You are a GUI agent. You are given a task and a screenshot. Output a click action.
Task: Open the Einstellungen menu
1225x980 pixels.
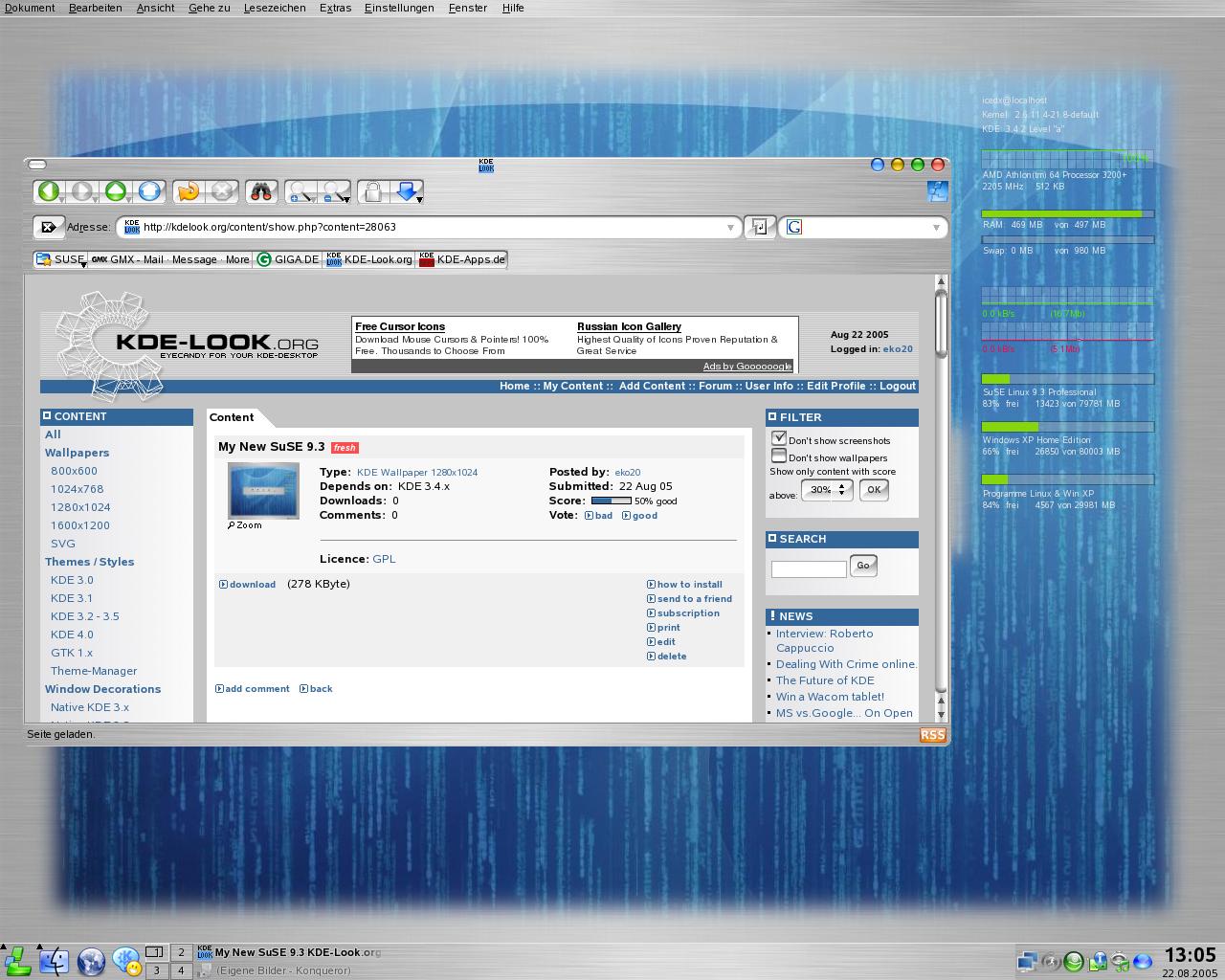pos(399,8)
